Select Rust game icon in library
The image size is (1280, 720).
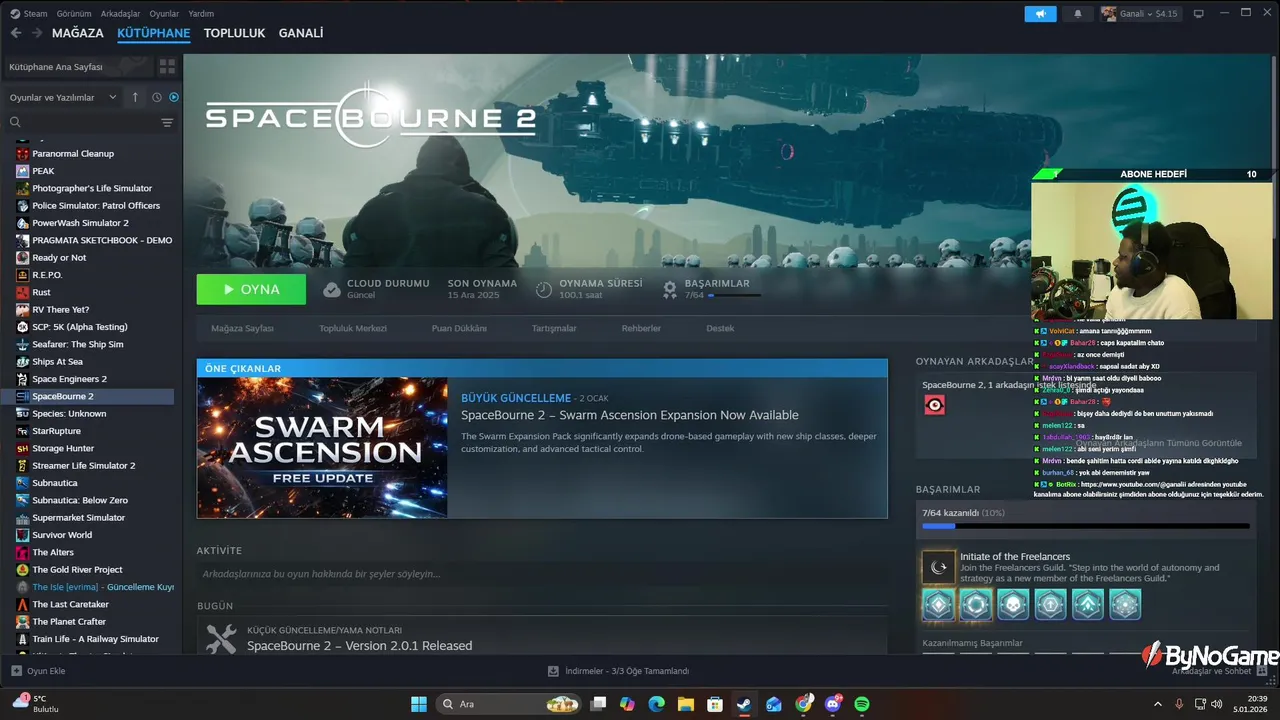pos(22,292)
